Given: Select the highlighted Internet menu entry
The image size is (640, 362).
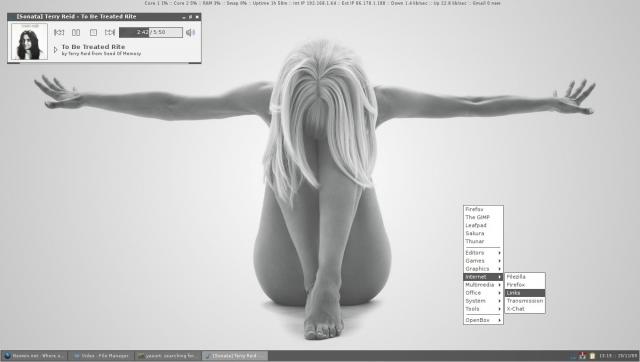Looking at the screenshot, I should pyautogui.click(x=483, y=277).
